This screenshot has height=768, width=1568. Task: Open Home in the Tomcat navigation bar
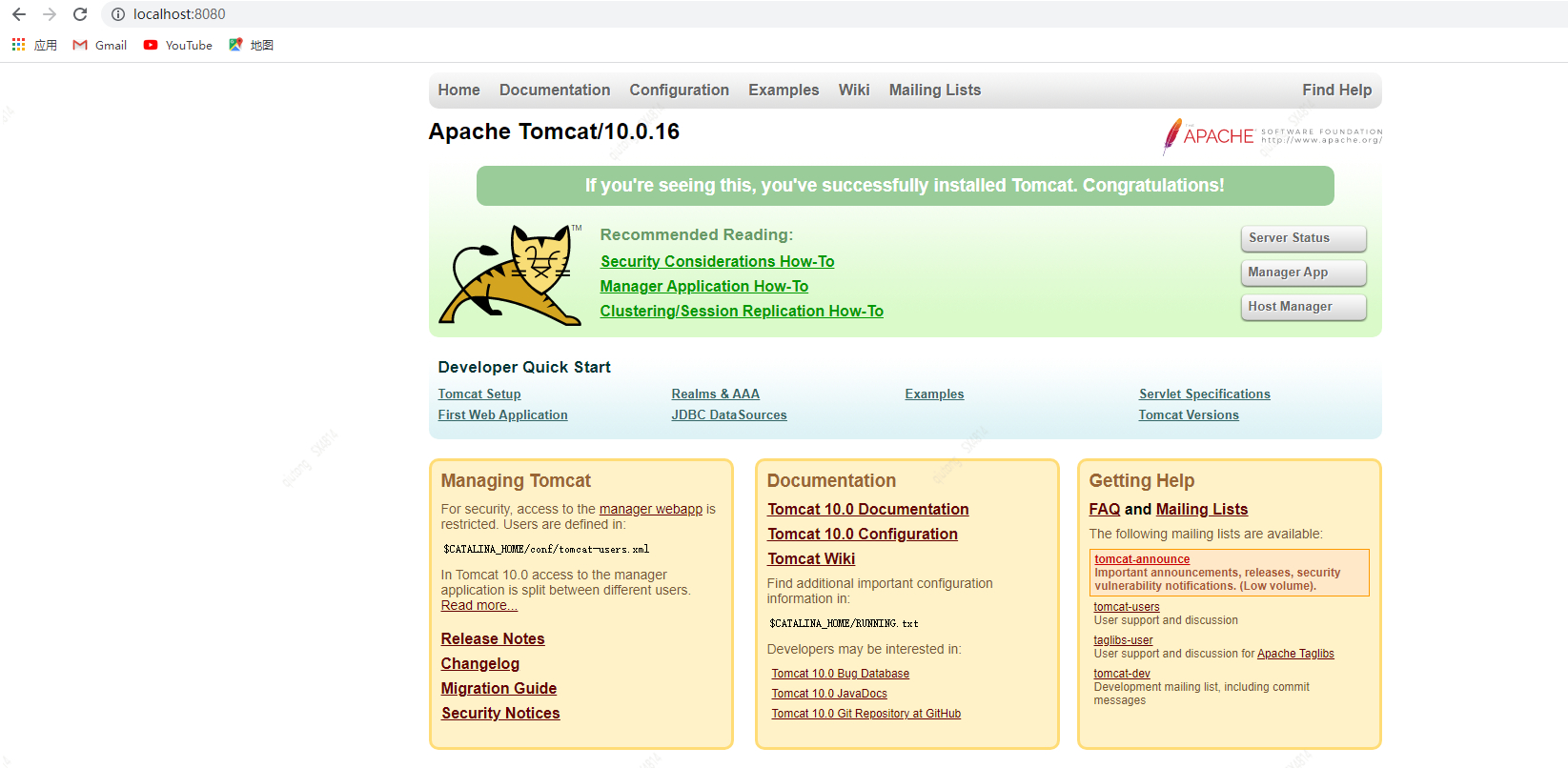click(x=458, y=90)
